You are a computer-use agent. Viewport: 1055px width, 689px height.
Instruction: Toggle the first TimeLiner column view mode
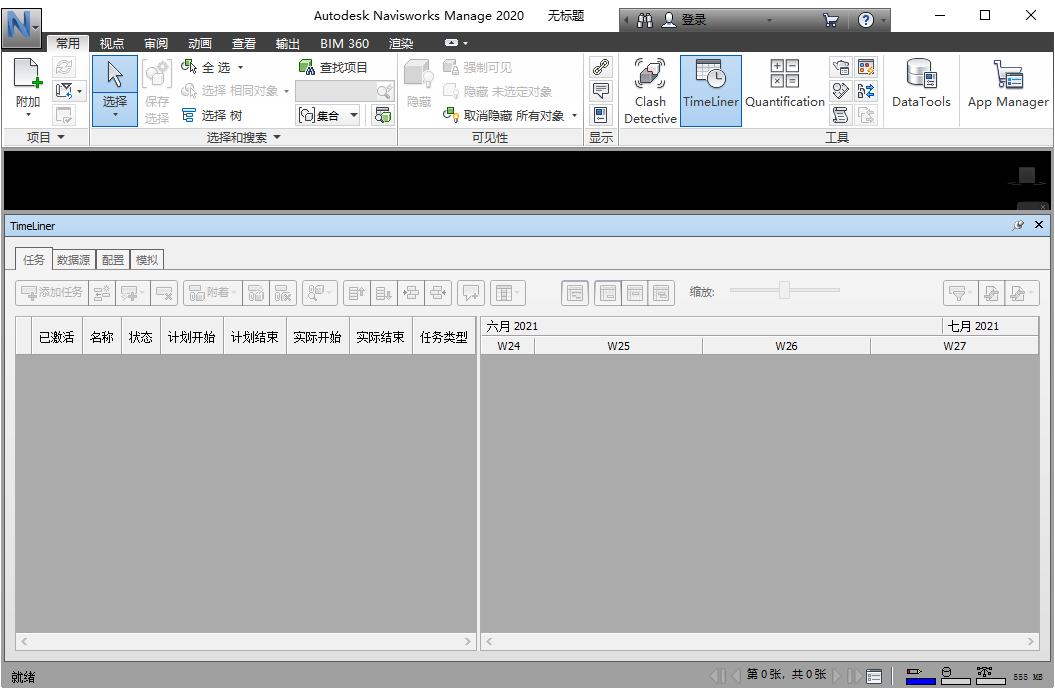coord(575,292)
